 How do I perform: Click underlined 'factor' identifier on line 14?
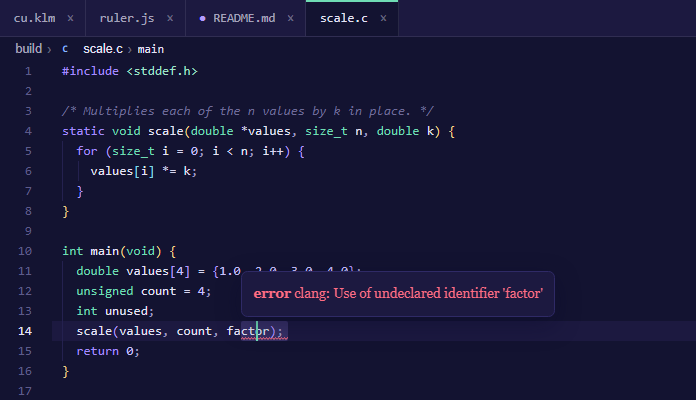click(x=248, y=331)
